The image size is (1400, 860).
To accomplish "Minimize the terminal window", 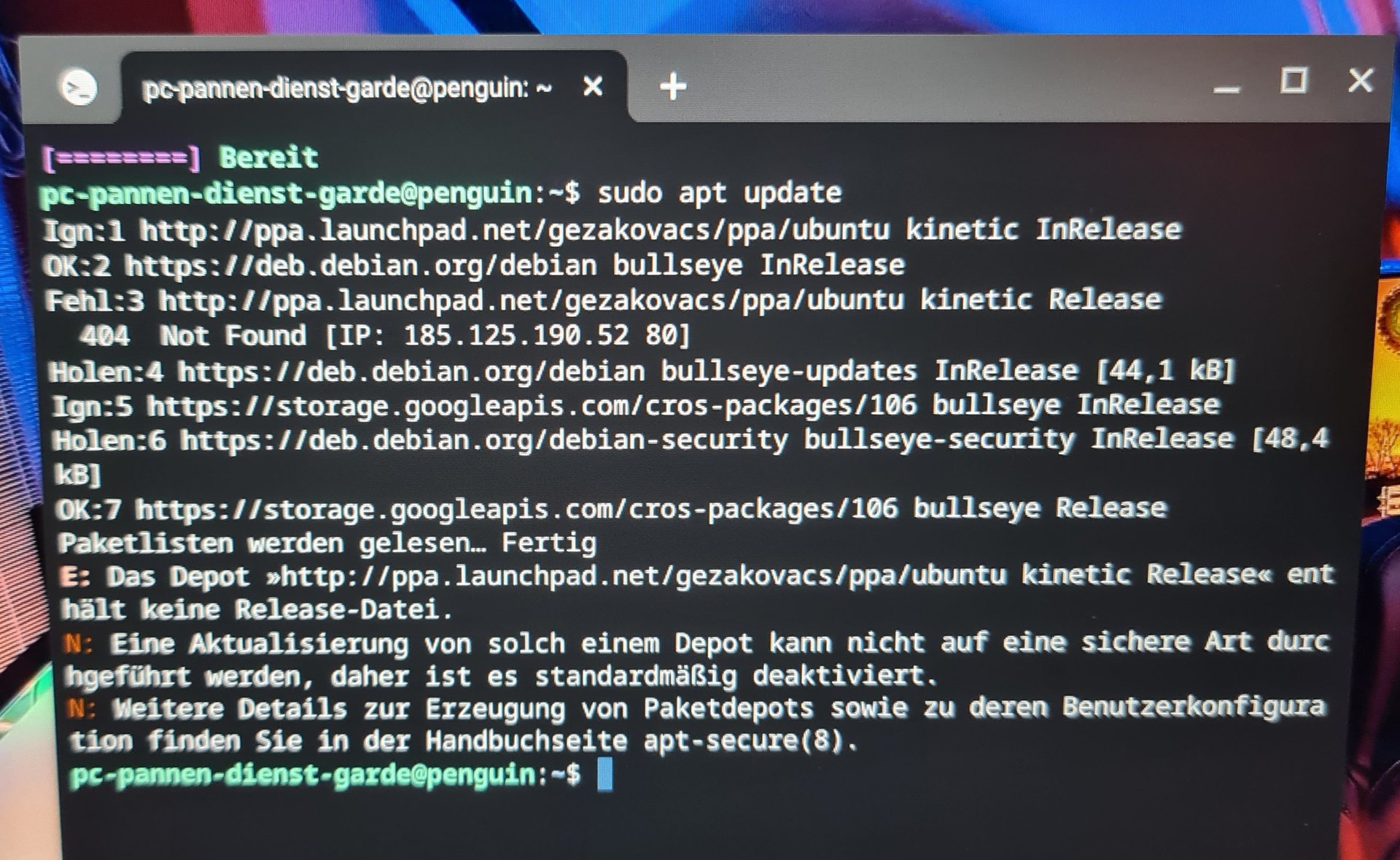I will [1226, 89].
